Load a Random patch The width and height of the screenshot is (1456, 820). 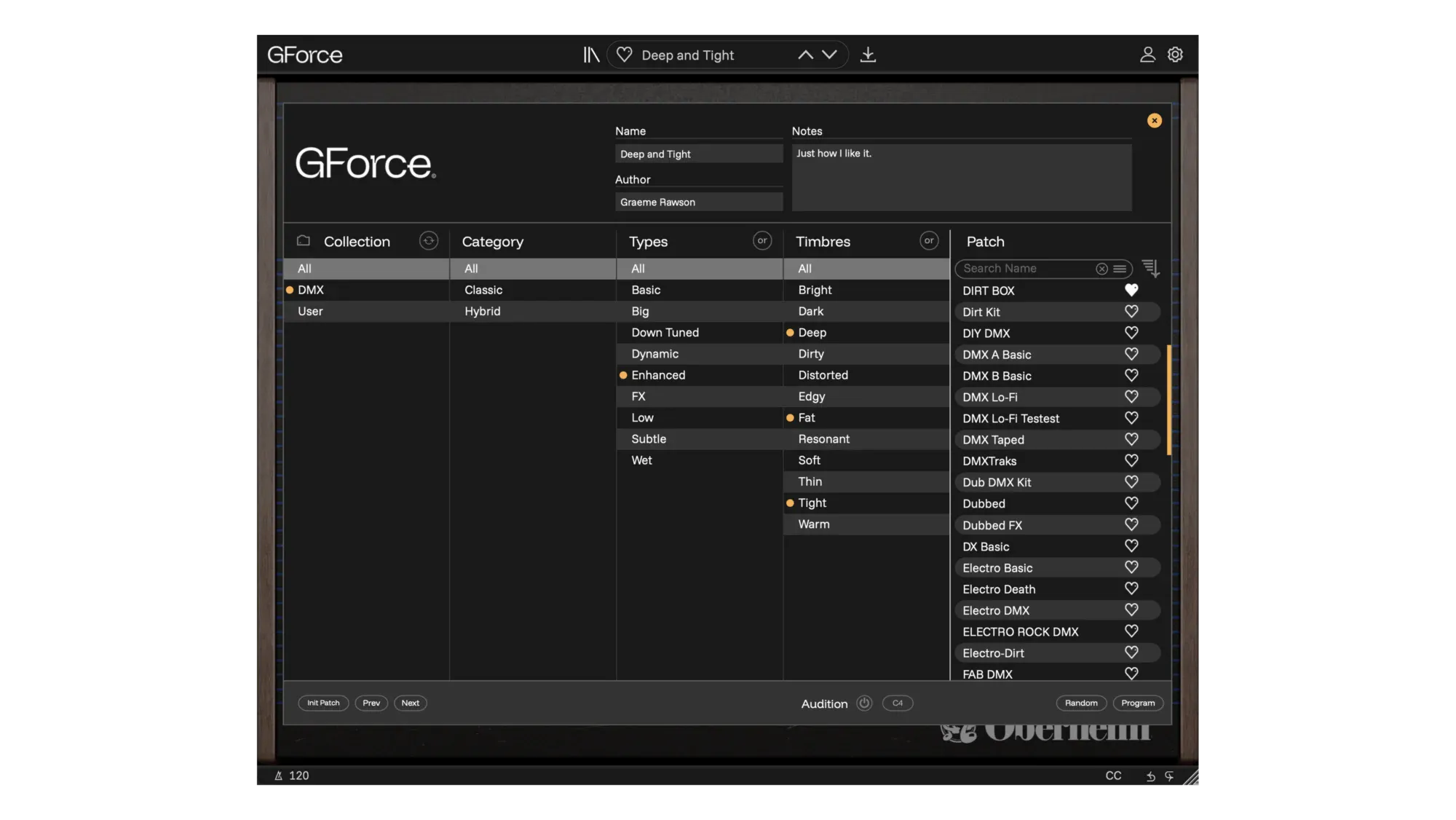pos(1081,703)
